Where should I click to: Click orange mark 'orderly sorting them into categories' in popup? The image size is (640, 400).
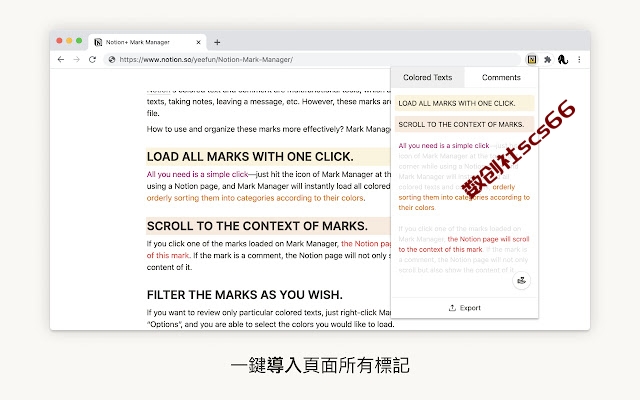coord(464,197)
